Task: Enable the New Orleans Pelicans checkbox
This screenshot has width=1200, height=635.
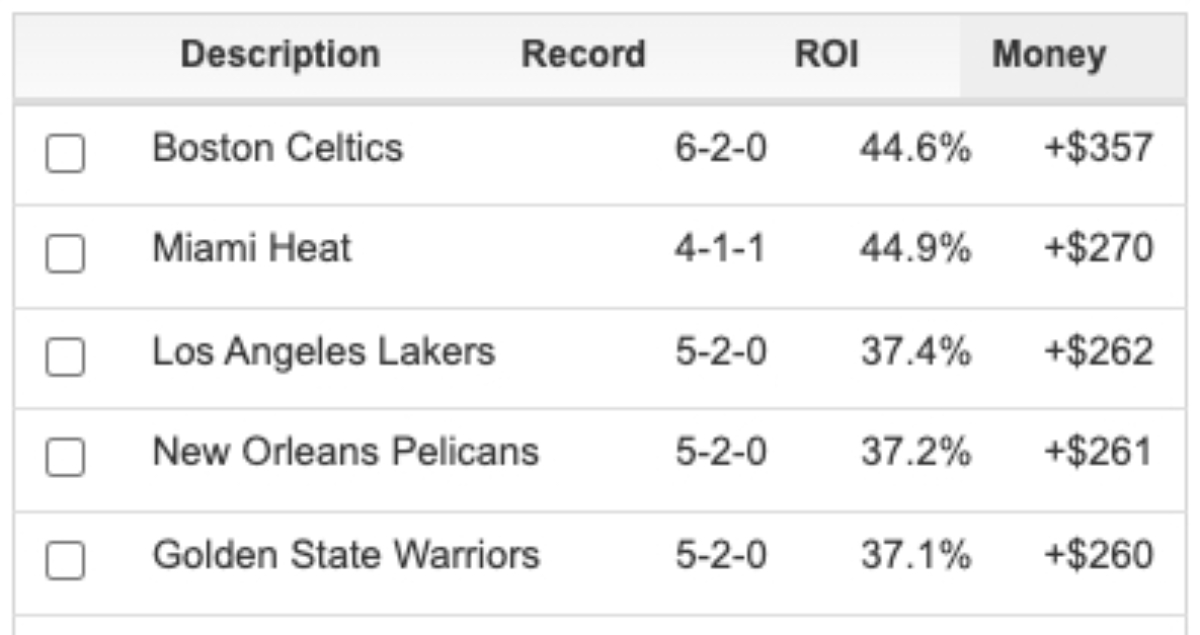Action: click(65, 458)
